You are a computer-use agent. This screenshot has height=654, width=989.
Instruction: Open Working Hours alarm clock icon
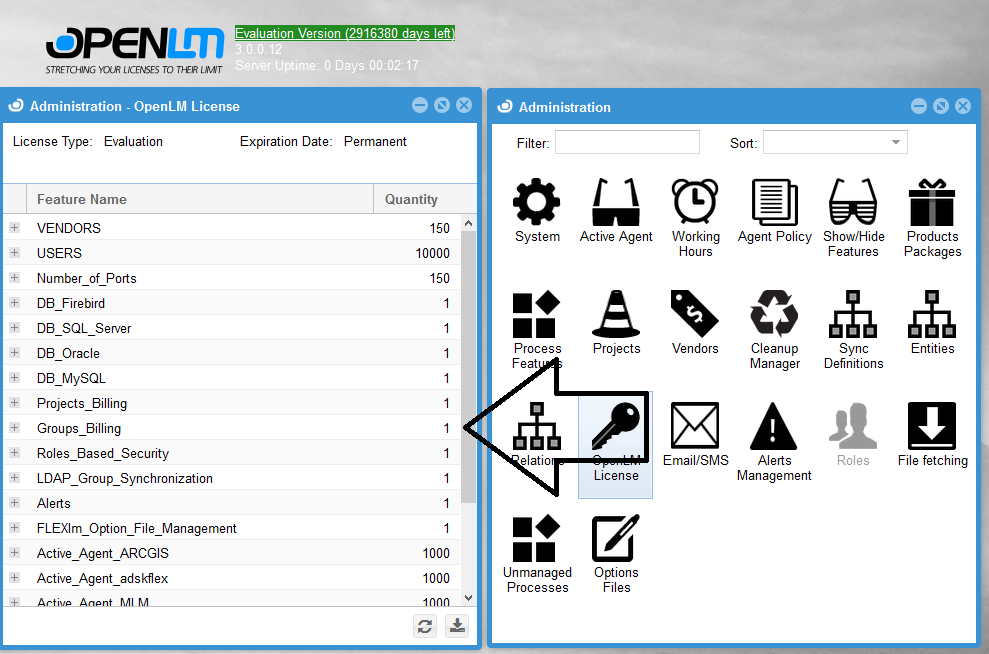click(695, 203)
